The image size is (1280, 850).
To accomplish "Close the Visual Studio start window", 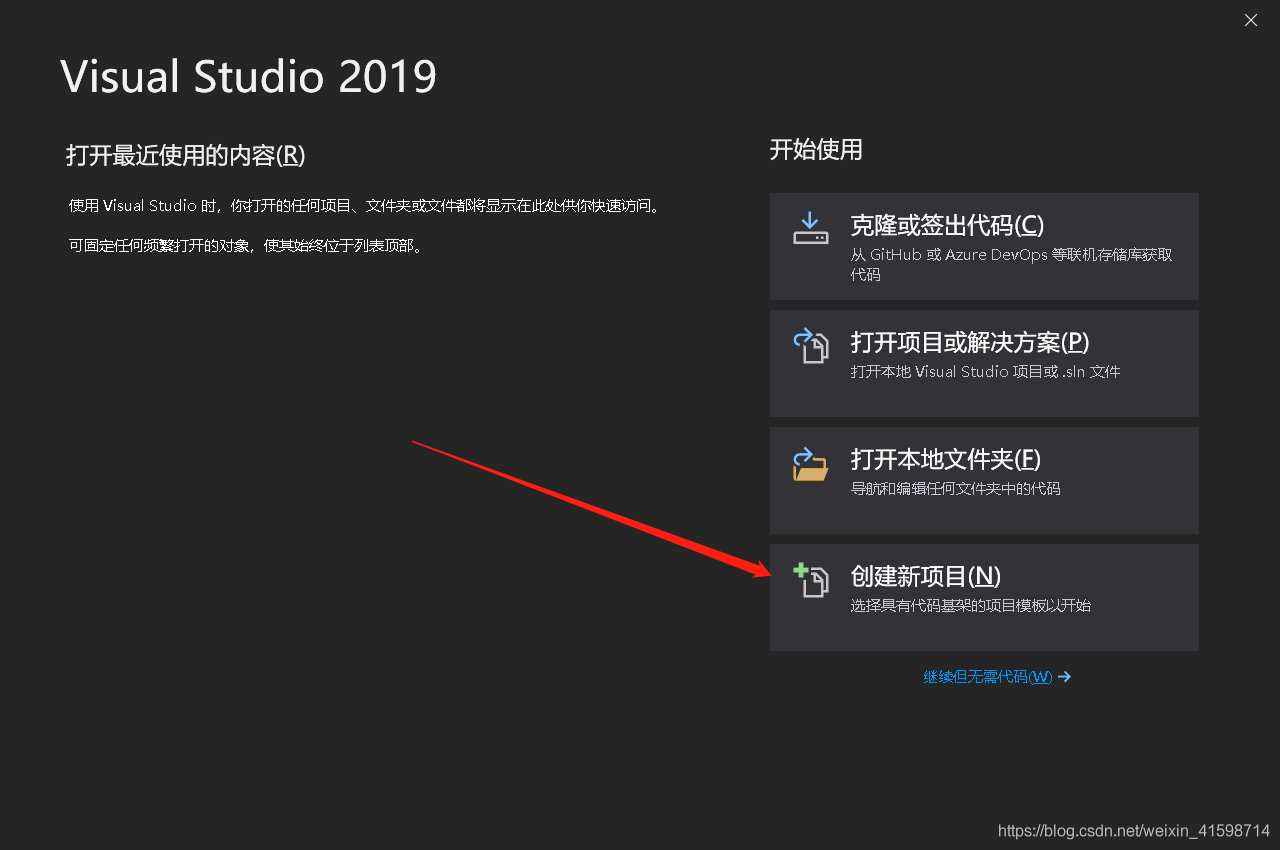I will [1250, 20].
